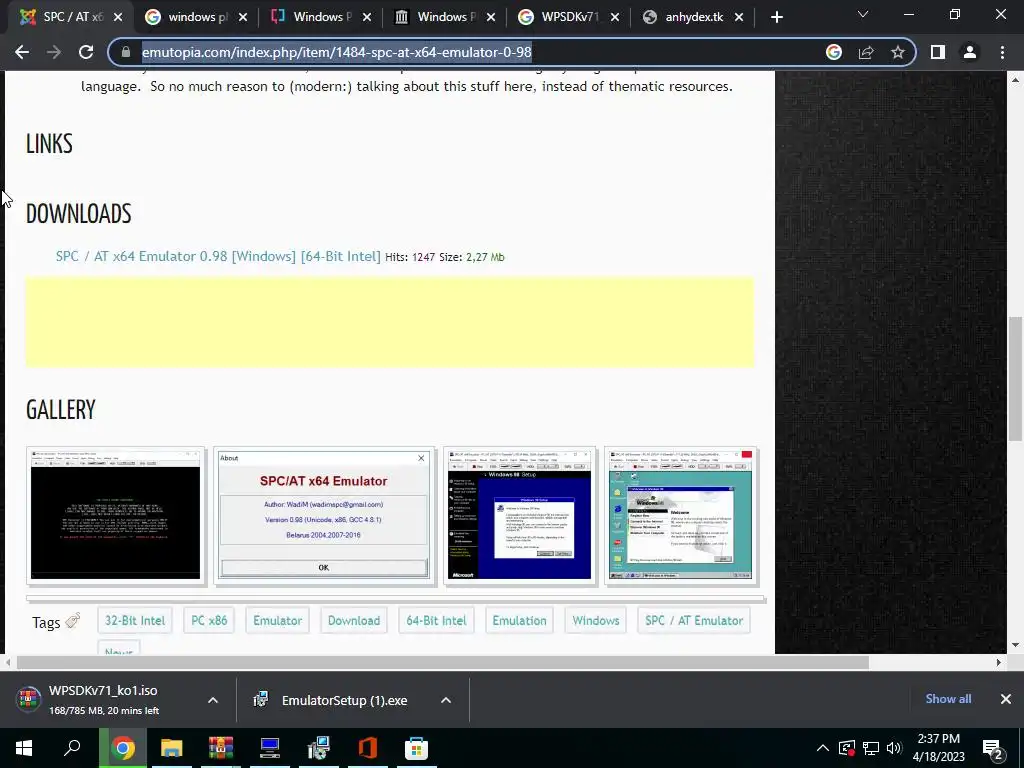
Task: Click the 32-Bit Intel tag
Action: (135, 620)
